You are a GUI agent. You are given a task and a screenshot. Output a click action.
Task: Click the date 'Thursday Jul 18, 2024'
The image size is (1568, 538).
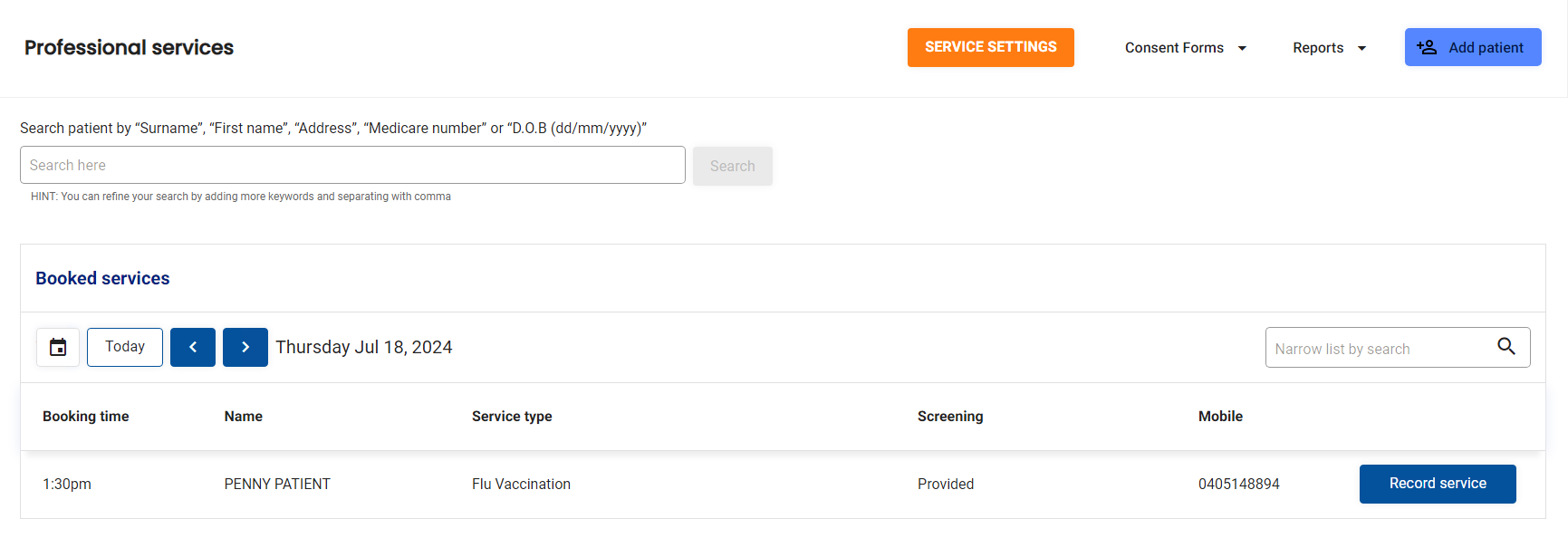[x=363, y=347]
